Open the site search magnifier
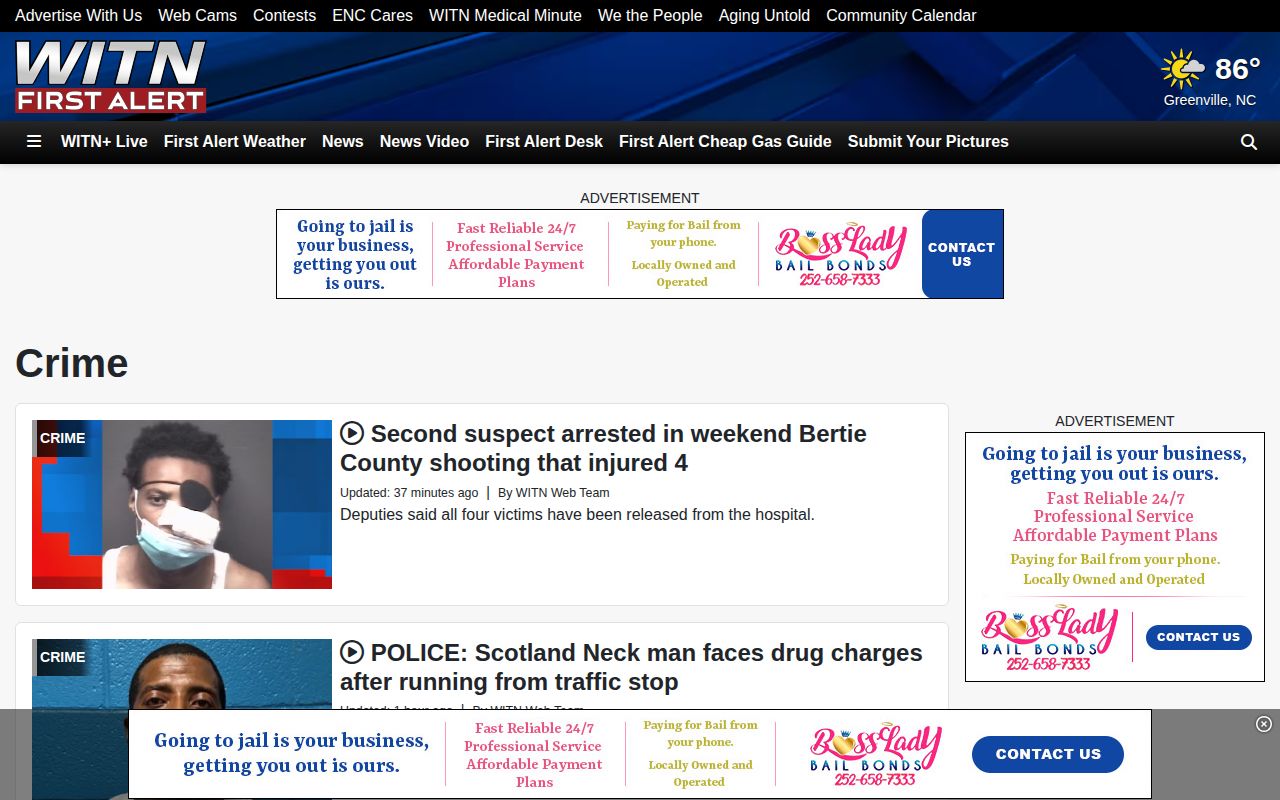This screenshot has width=1280, height=800. coord(1248,142)
